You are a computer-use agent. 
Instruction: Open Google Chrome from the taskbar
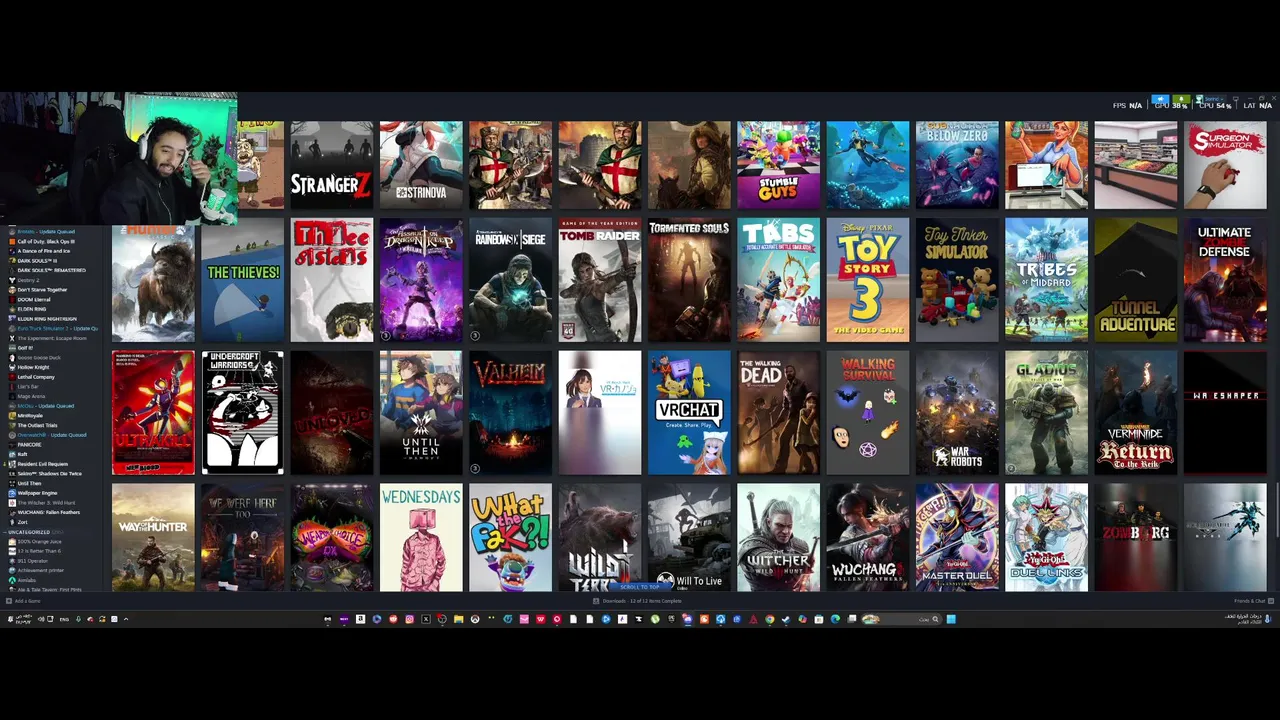click(x=769, y=619)
